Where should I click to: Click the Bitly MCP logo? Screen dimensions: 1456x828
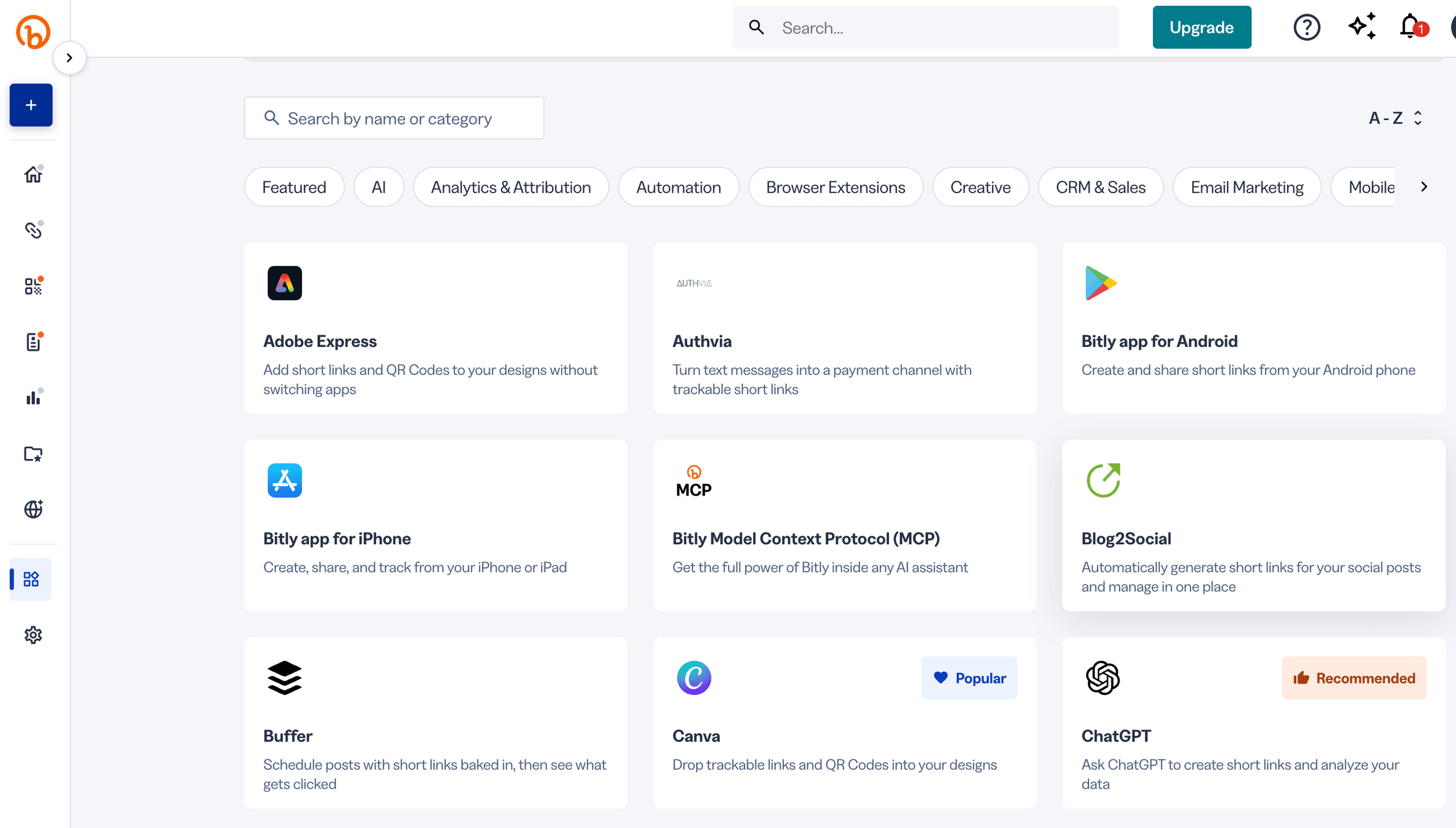coord(694,481)
